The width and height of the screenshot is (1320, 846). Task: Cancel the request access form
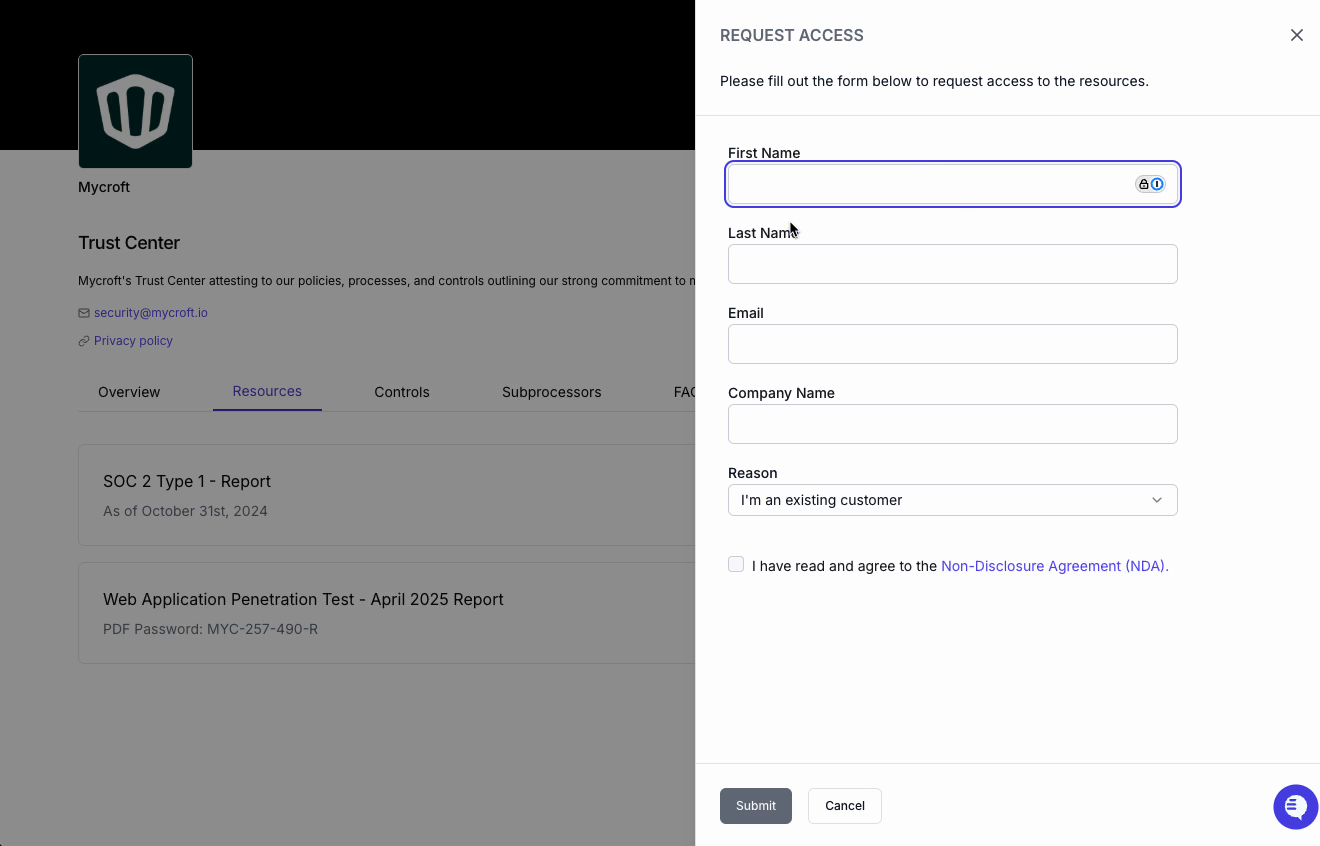coord(845,806)
